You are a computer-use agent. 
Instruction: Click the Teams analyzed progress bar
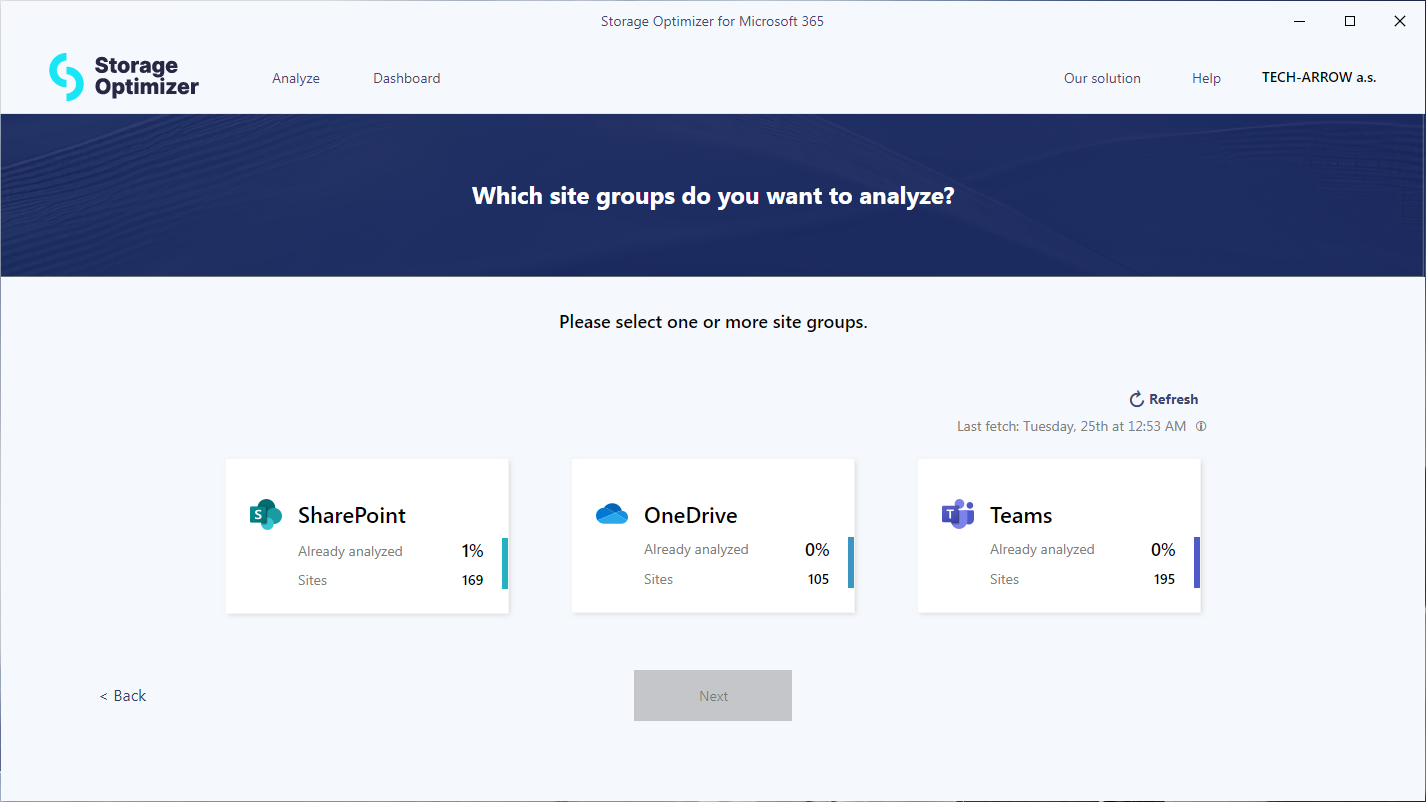click(x=1196, y=565)
